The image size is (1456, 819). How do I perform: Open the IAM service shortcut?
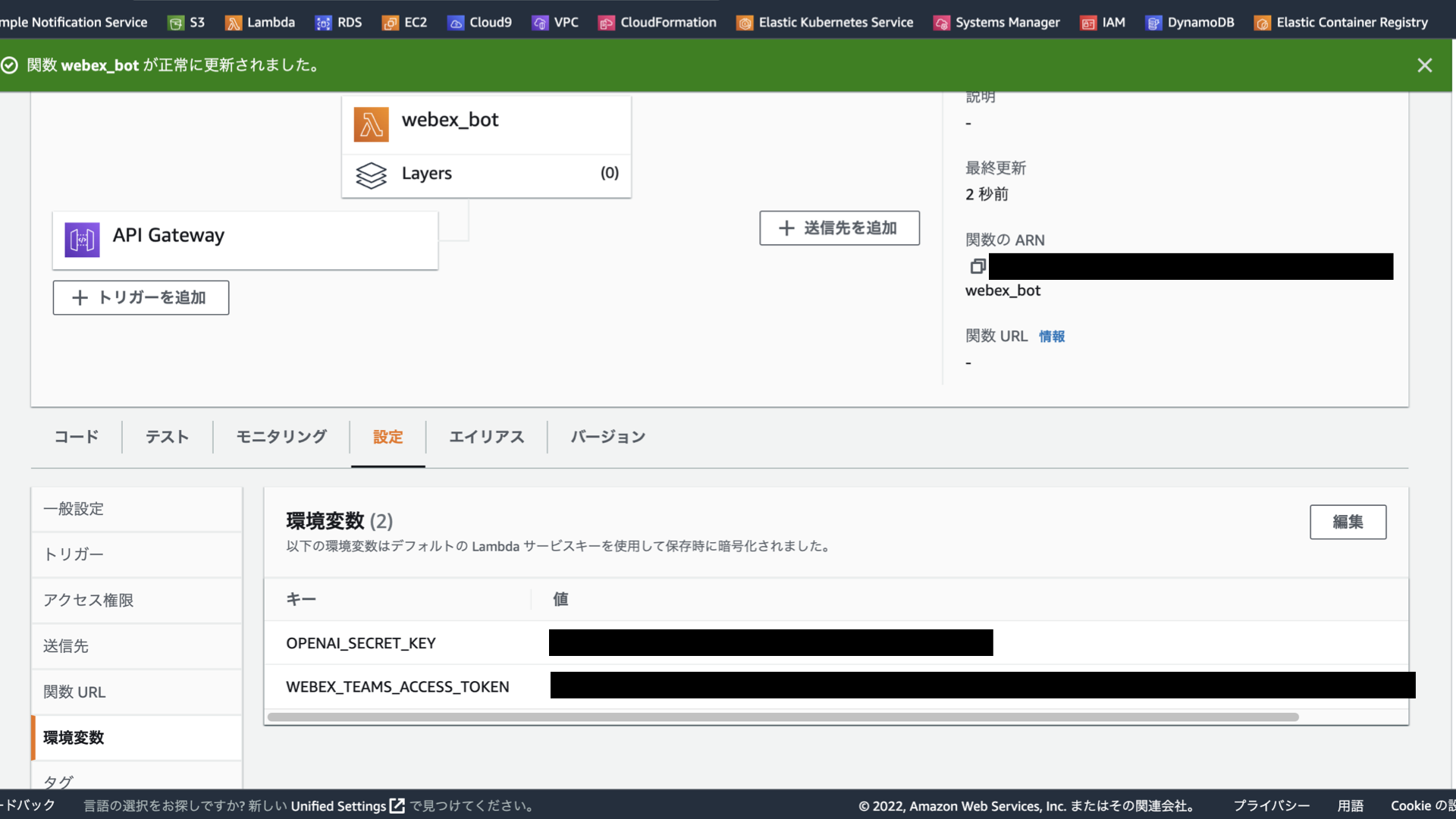1103,22
